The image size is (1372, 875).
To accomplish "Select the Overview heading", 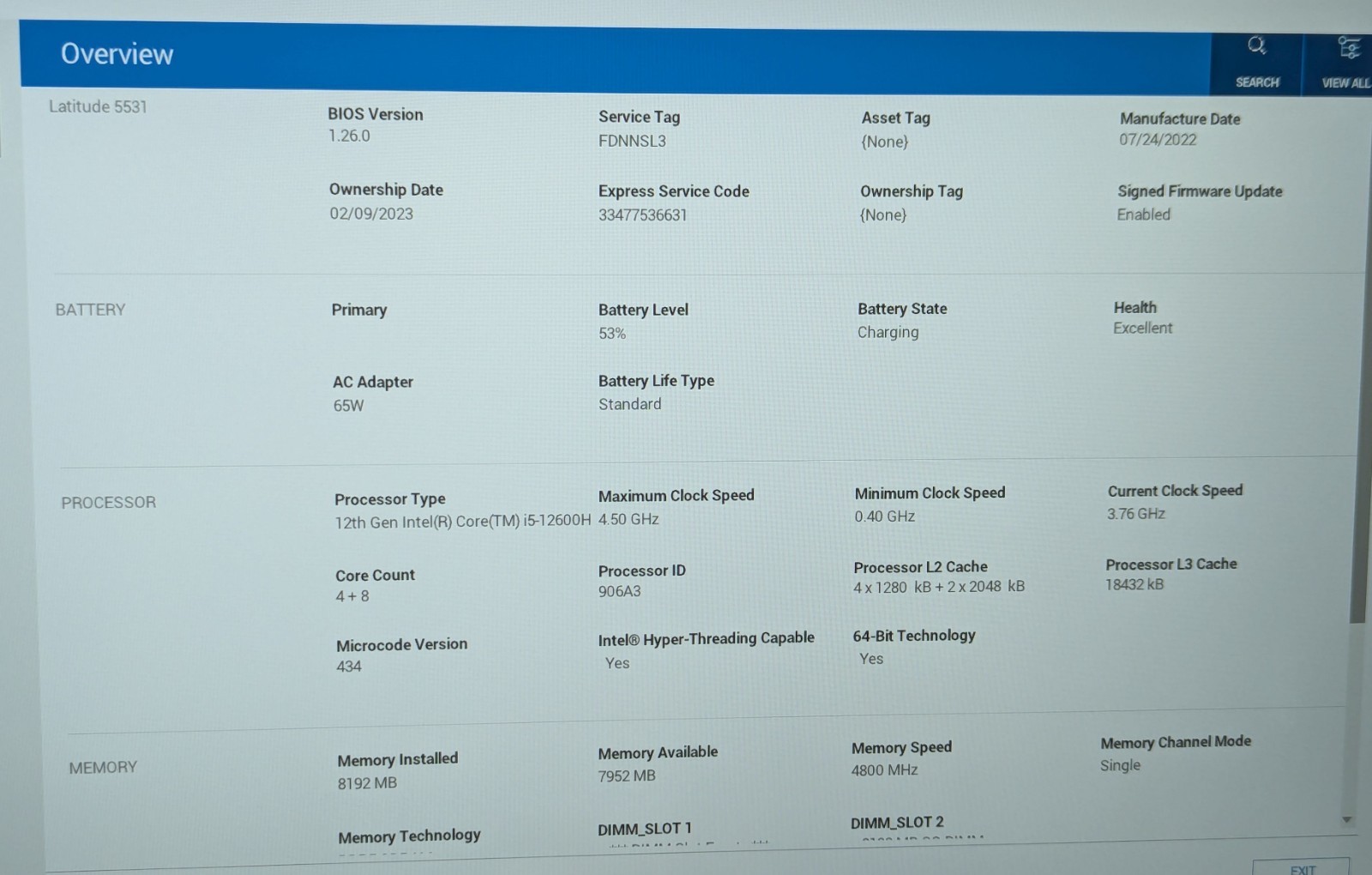I will click(x=117, y=54).
